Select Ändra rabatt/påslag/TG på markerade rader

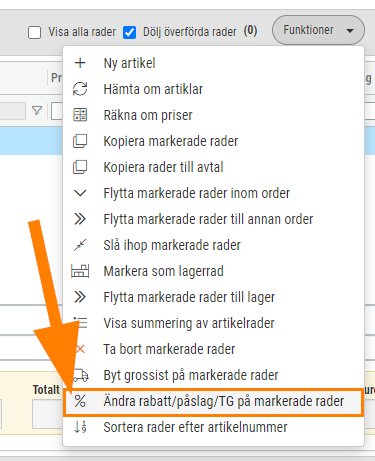(x=213, y=401)
